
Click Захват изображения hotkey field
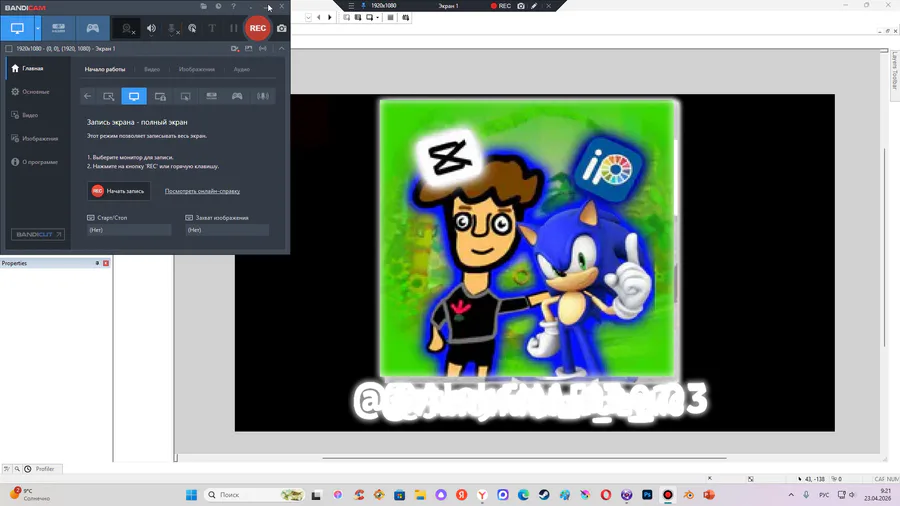227,230
